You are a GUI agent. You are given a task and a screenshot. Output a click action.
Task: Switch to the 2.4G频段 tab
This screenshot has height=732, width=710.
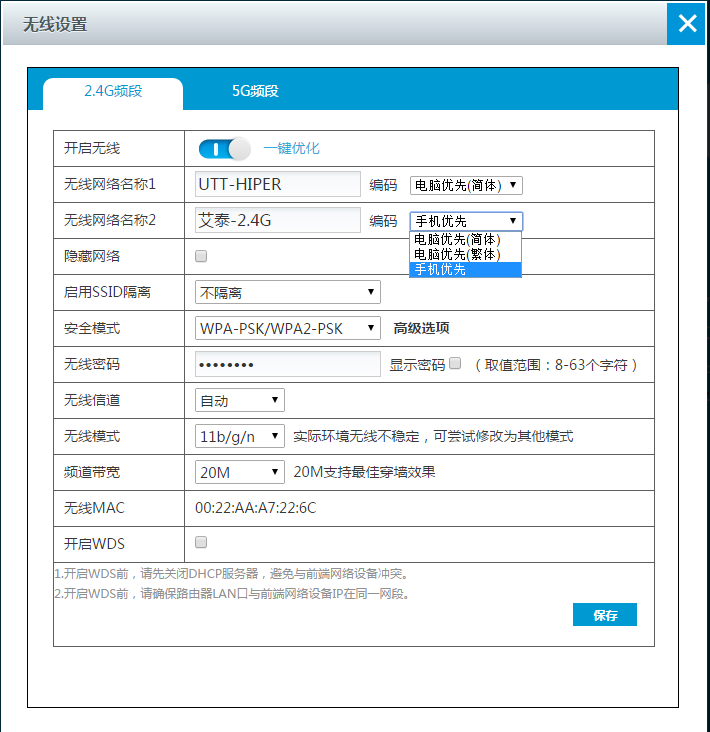click(113, 91)
